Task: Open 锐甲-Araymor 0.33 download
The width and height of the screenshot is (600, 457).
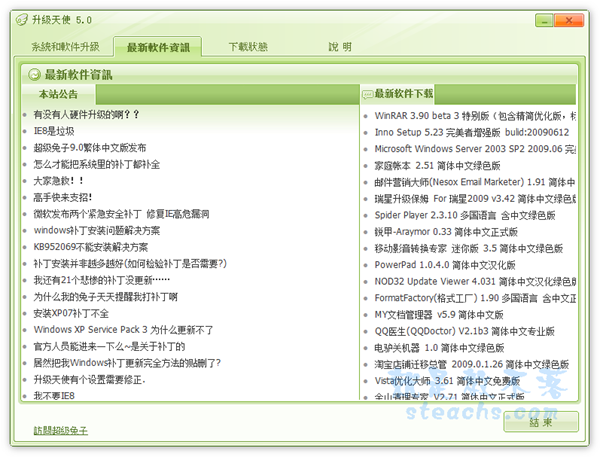Action: click(x=446, y=232)
